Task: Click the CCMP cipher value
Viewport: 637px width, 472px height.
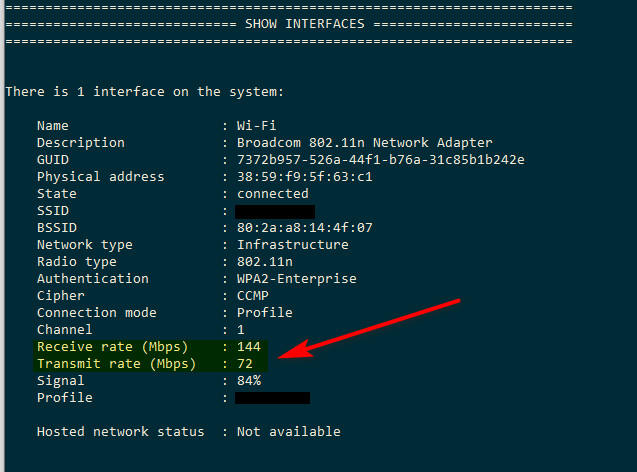Action: coord(252,296)
